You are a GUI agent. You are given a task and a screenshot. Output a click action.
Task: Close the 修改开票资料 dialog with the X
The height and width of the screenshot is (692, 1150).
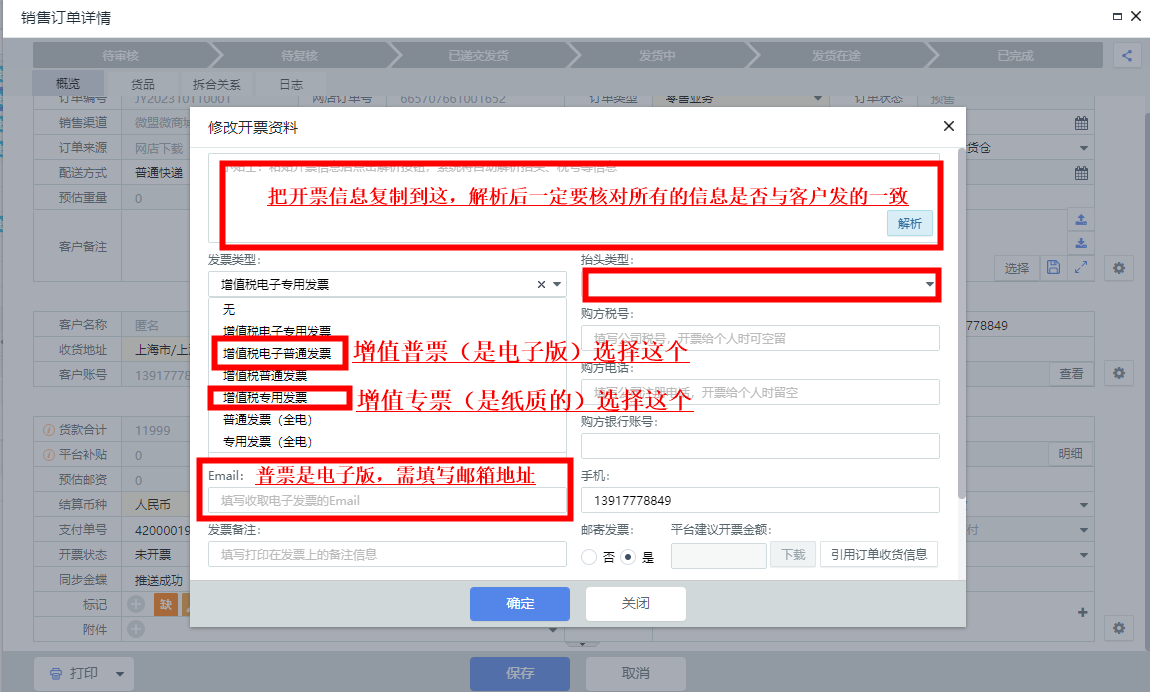(948, 126)
